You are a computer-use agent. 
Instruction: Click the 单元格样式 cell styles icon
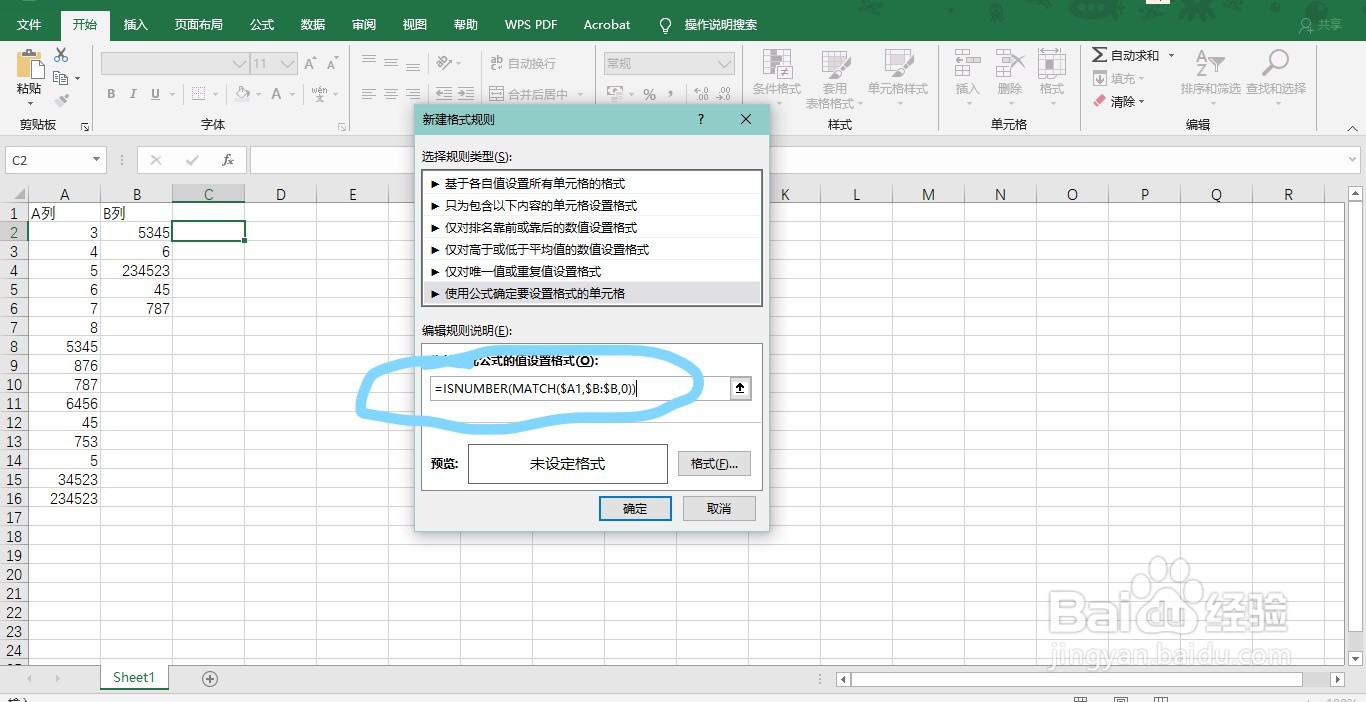click(898, 75)
